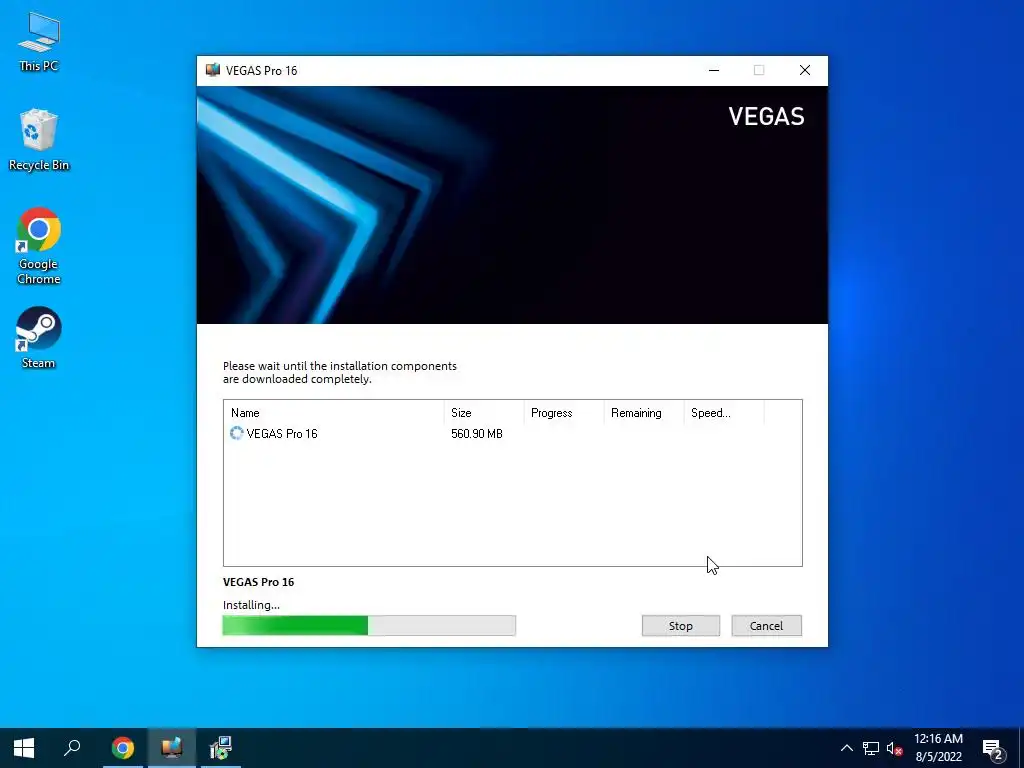Screen dimensions: 1024x768
Task: Click the green installation progress bar
Action: click(369, 625)
